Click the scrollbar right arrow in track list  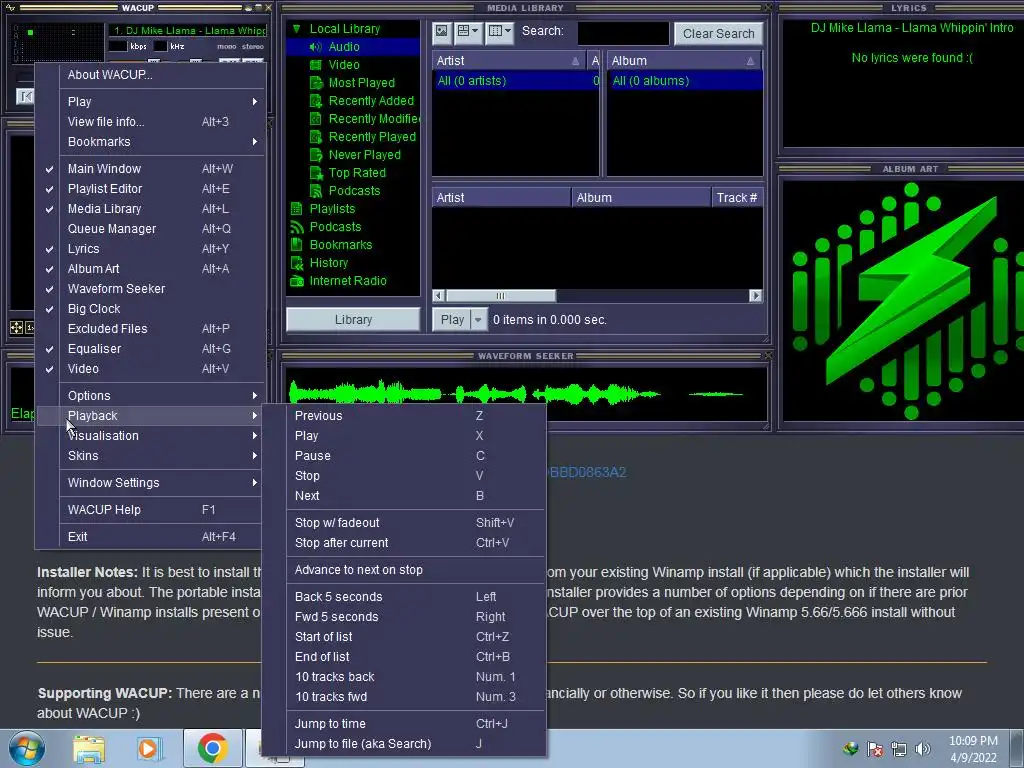[756, 296]
